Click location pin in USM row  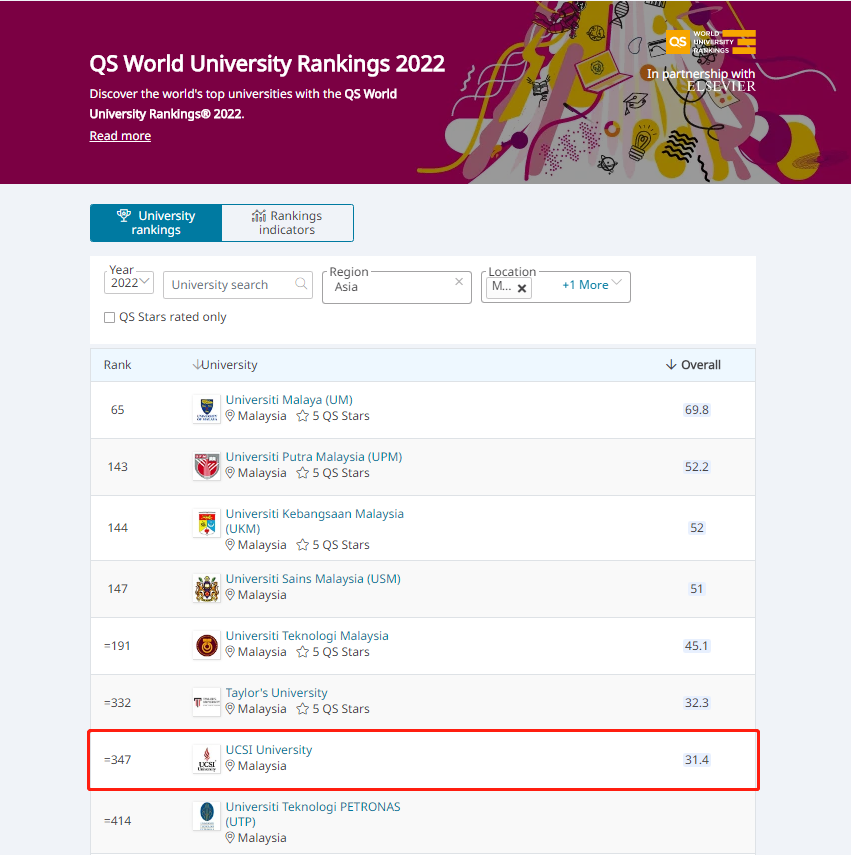point(230,595)
